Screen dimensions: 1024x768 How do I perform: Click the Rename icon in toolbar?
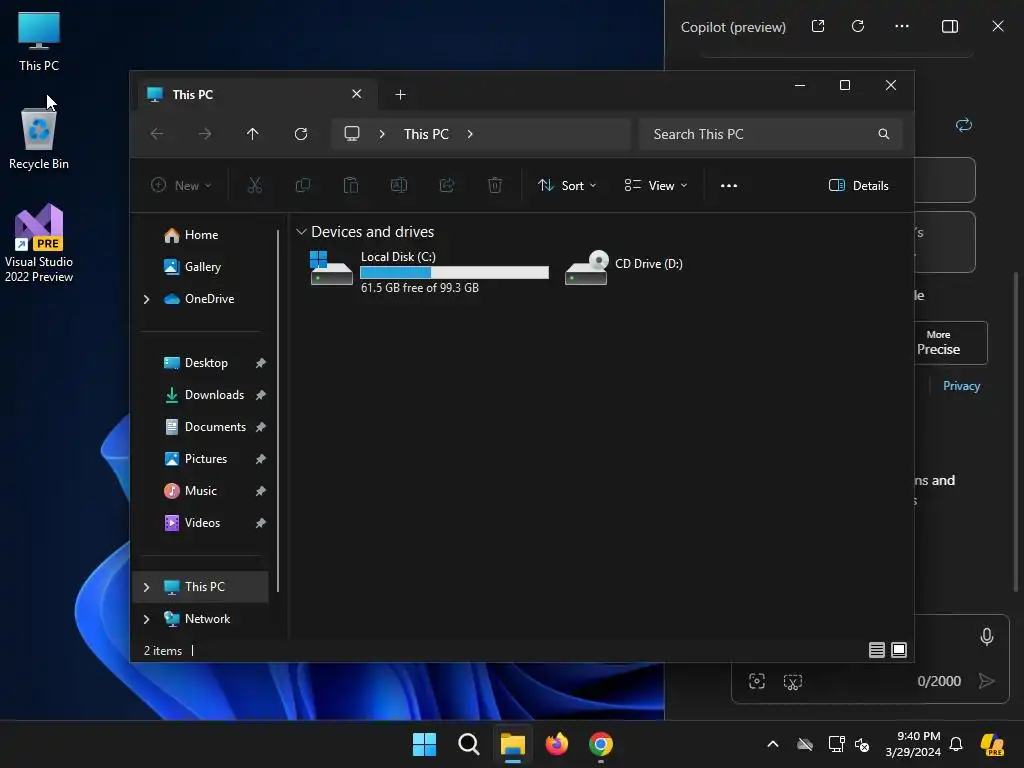click(x=399, y=185)
